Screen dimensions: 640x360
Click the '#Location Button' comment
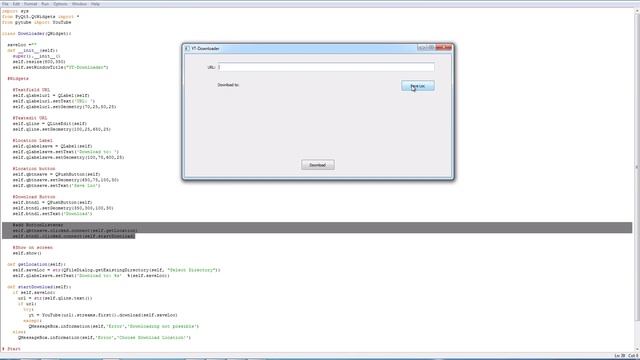pos(34,169)
